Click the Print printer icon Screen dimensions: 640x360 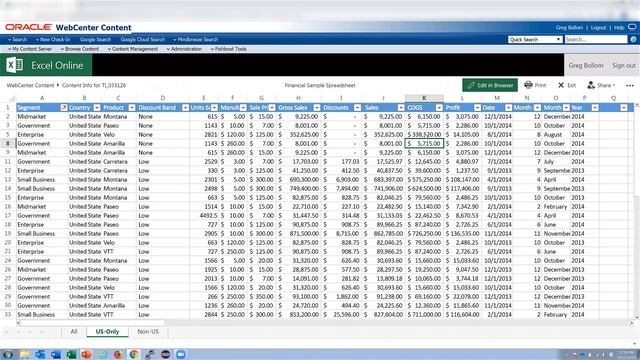point(528,85)
